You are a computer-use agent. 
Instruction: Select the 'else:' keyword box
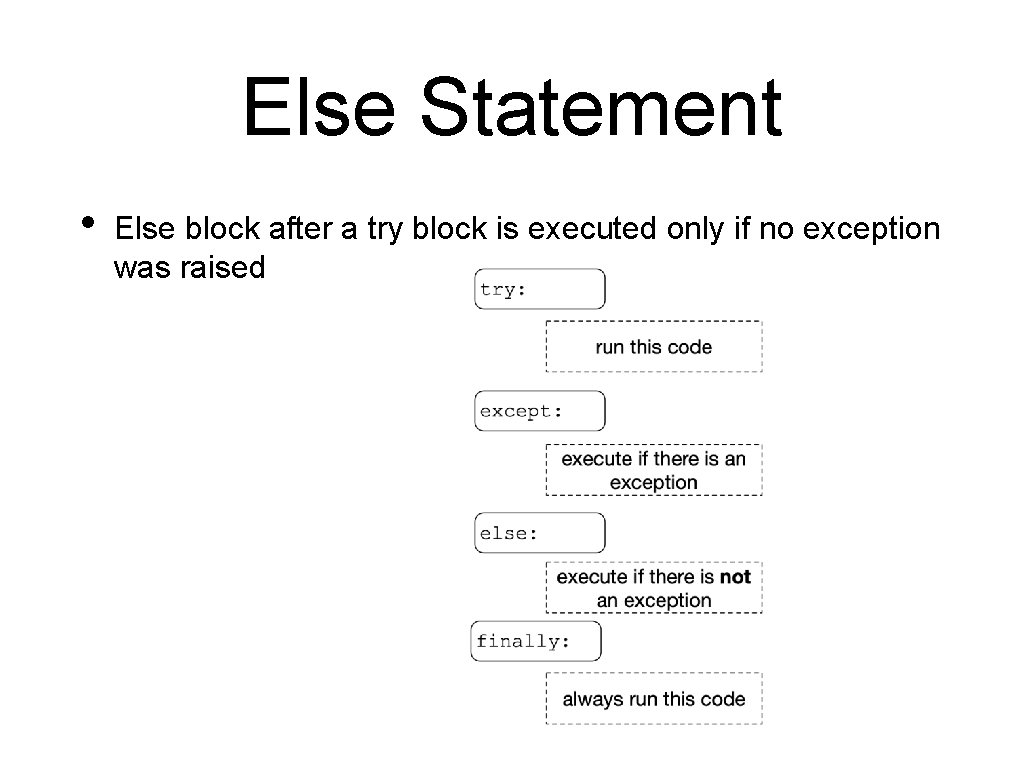point(539,533)
